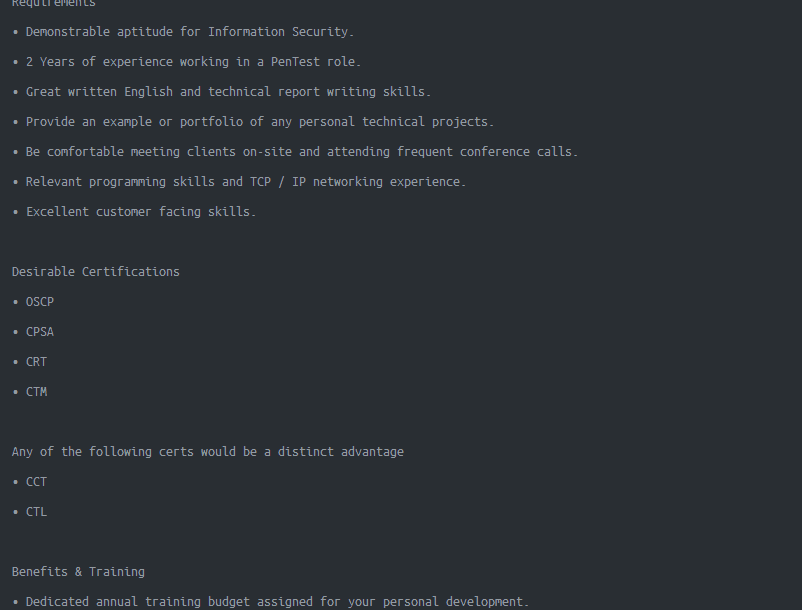Click the 'Provide an example or portfolio' line
This screenshot has width=802, height=610.
point(260,122)
